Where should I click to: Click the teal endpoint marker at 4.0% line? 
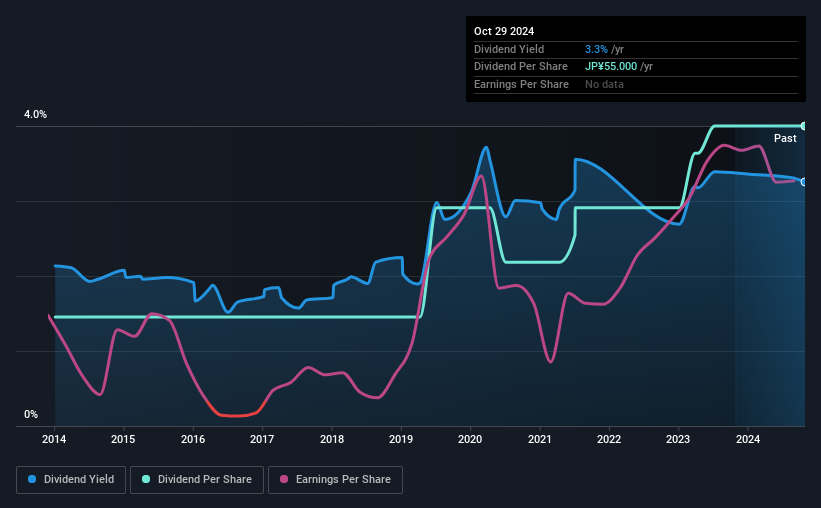pyautogui.click(x=804, y=126)
